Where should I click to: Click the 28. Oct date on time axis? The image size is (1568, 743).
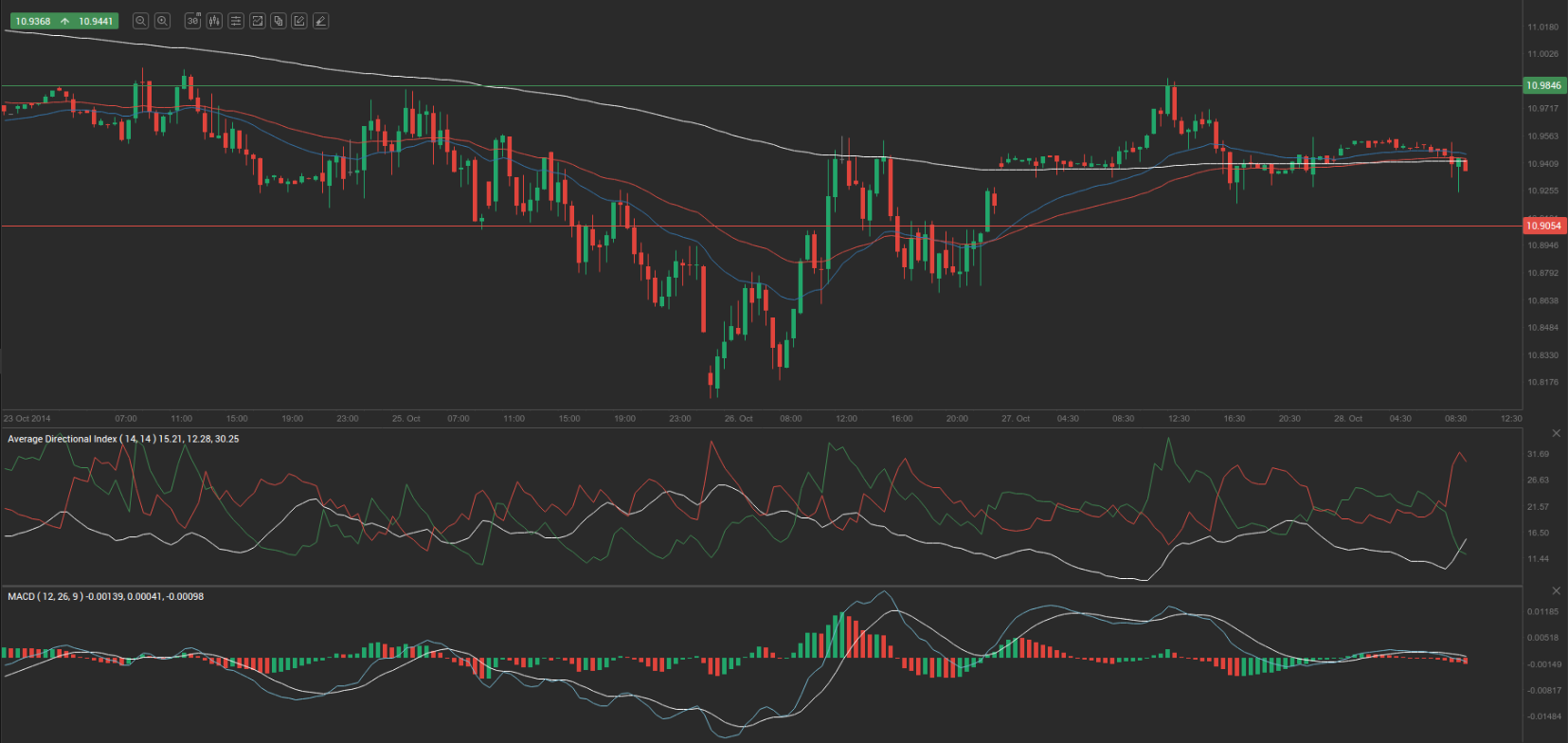[x=1348, y=418]
